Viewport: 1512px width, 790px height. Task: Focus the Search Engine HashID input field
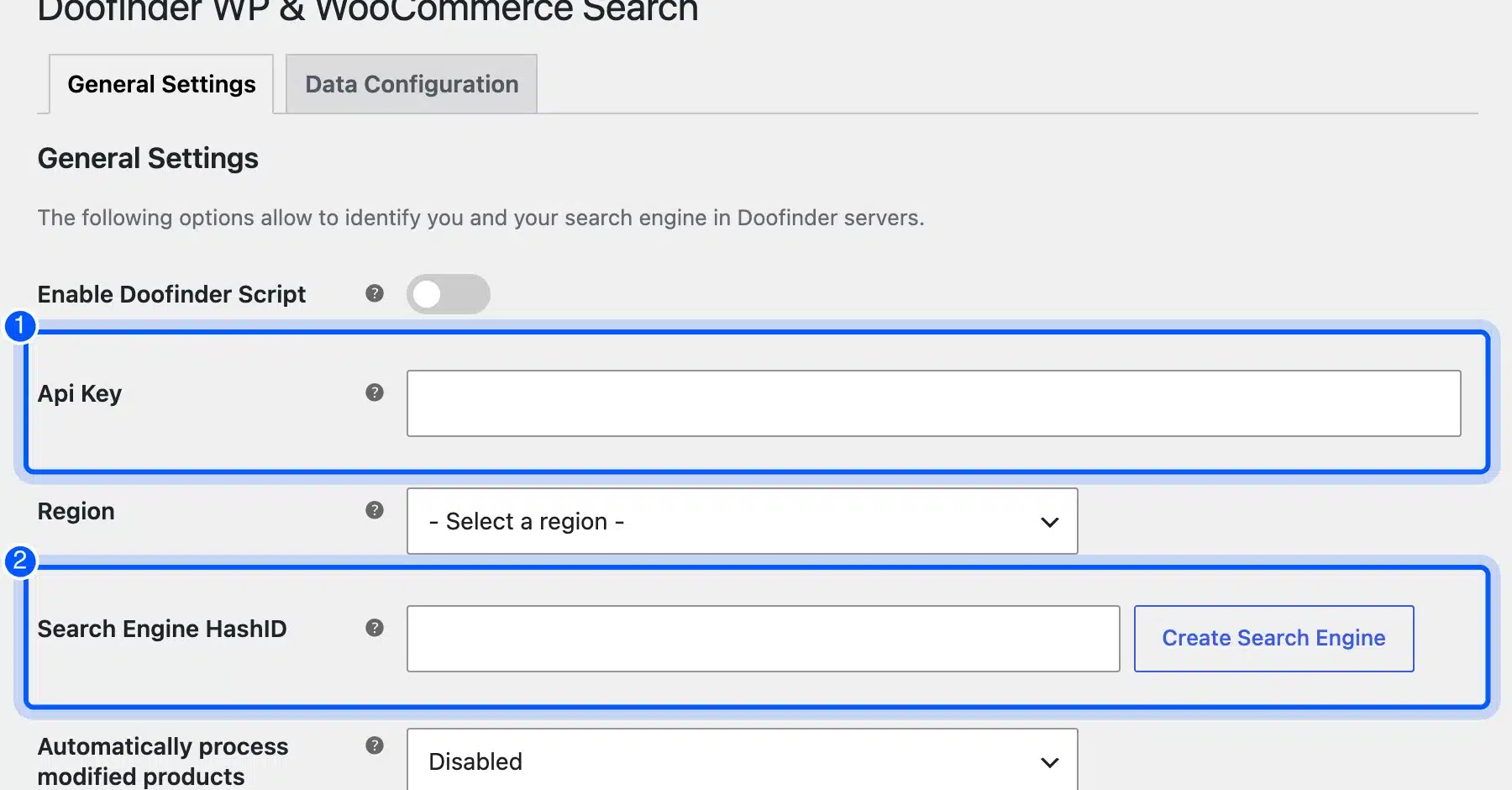click(763, 639)
